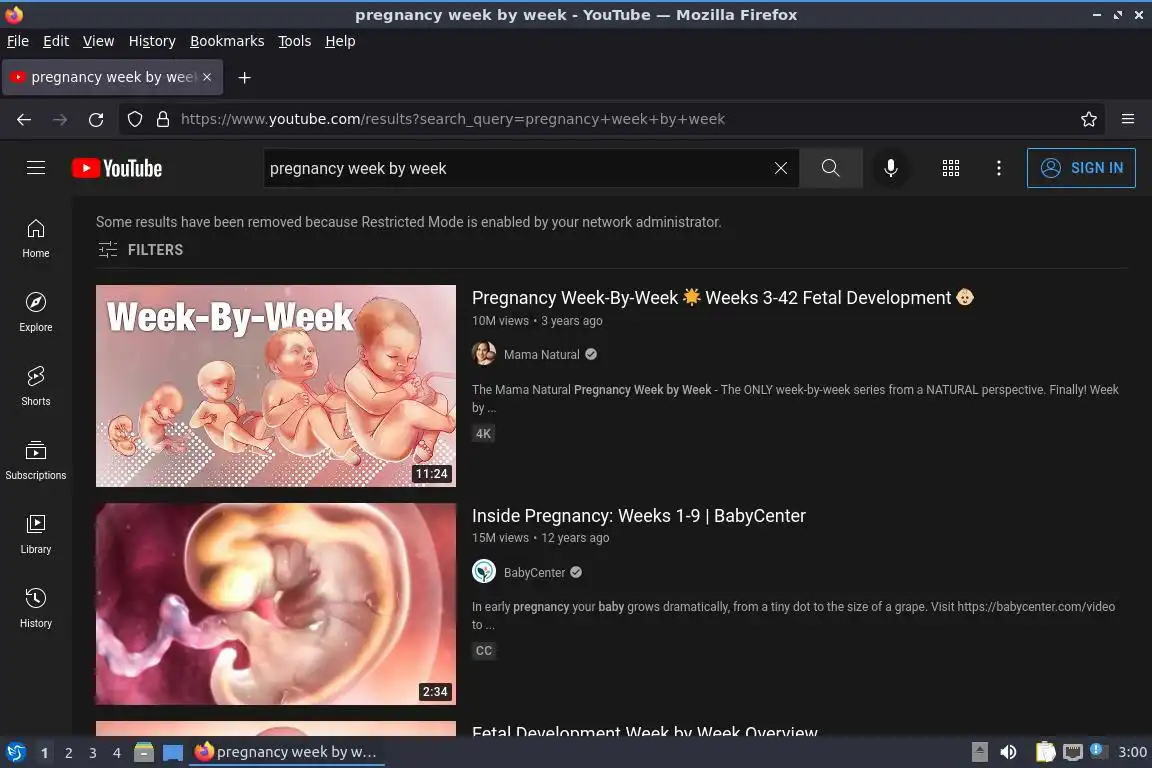Image resolution: width=1152 pixels, height=768 pixels.
Task: Open the volume control in tray
Action: [x=1008, y=752]
